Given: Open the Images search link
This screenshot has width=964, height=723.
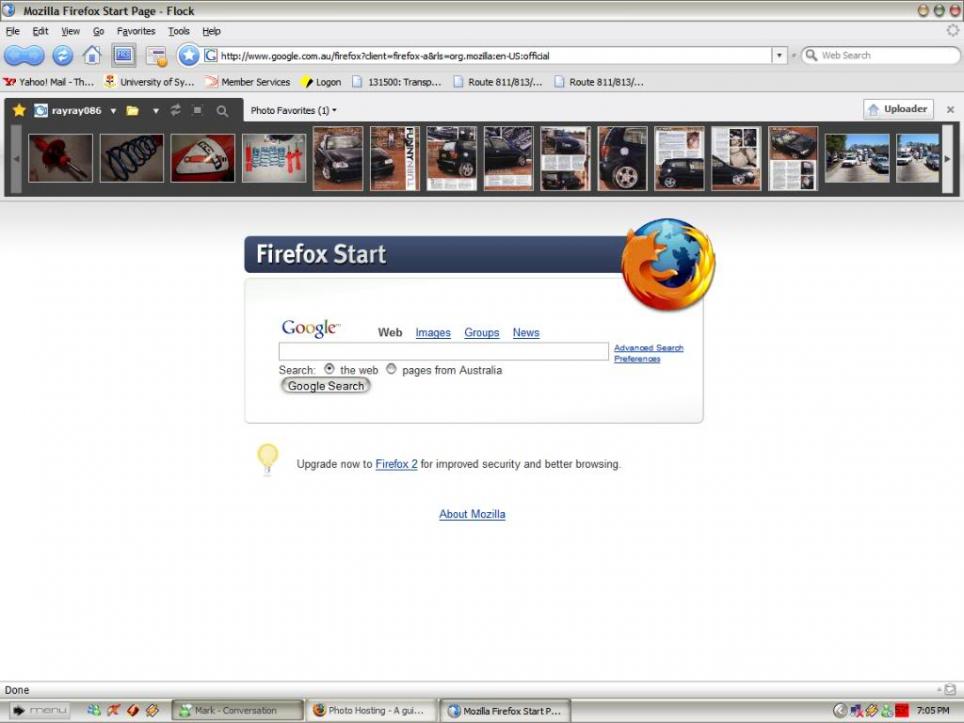Looking at the screenshot, I should point(433,333).
